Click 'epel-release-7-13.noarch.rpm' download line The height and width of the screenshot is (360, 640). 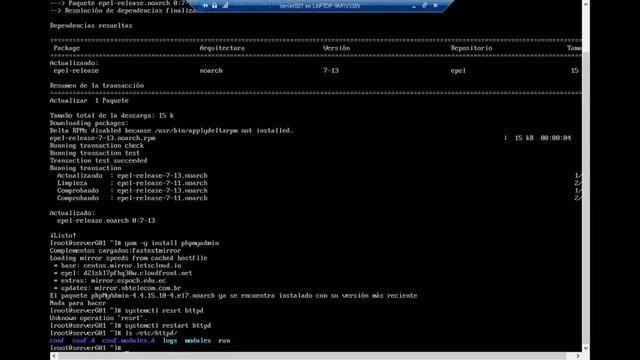[x=102, y=138]
